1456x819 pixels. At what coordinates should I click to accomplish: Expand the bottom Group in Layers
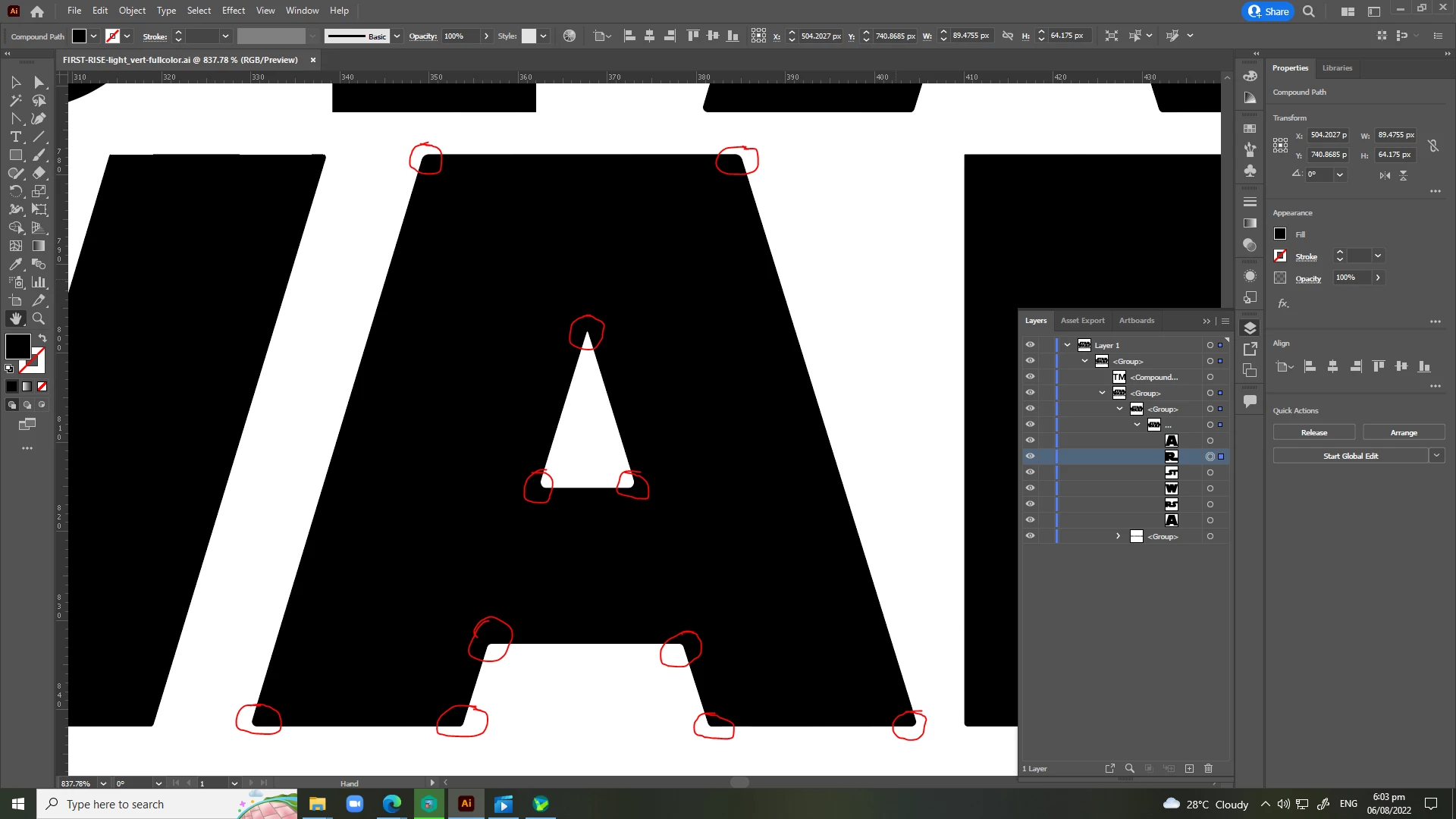click(1118, 536)
